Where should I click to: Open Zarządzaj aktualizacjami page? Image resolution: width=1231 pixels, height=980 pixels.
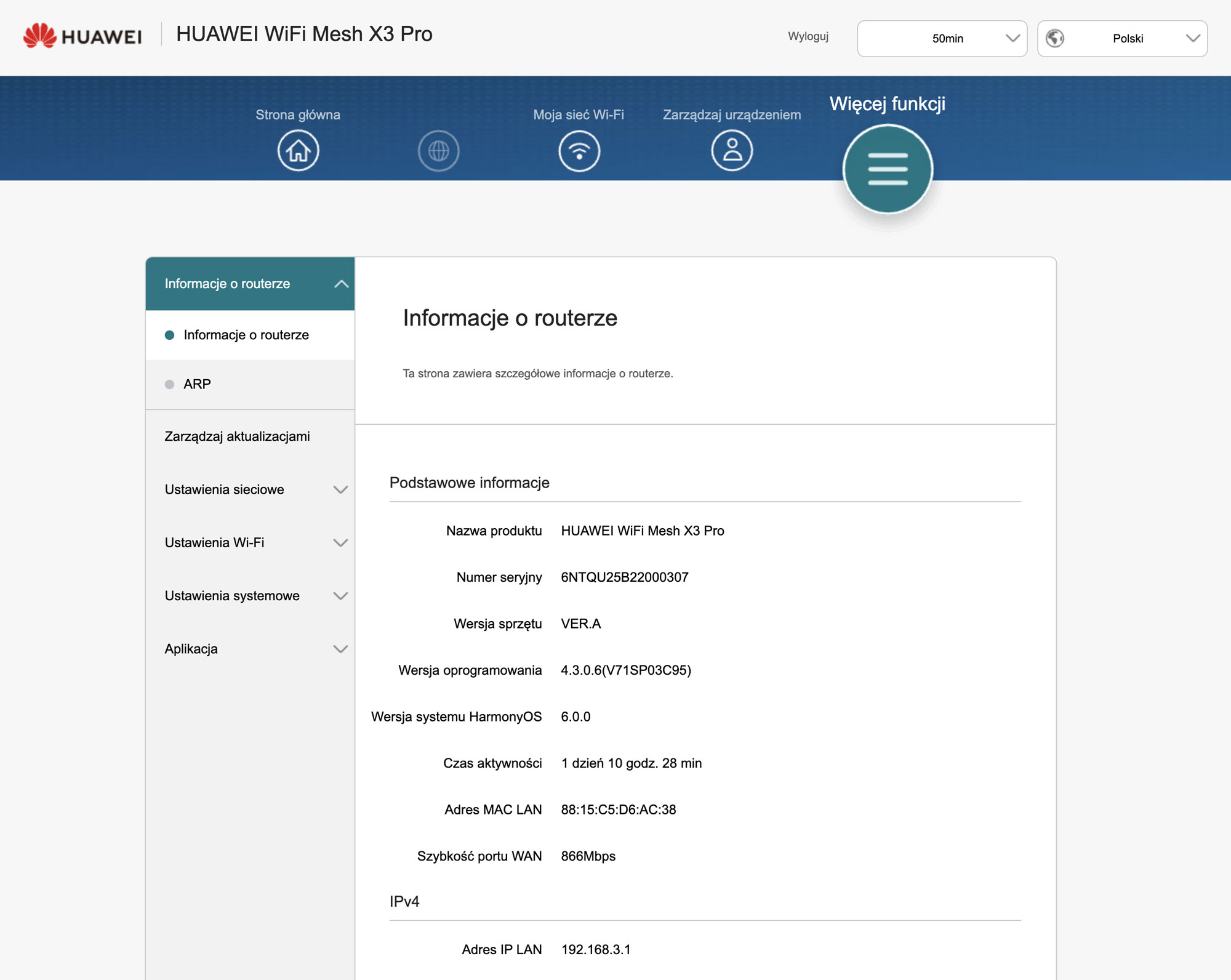[237, 436]
